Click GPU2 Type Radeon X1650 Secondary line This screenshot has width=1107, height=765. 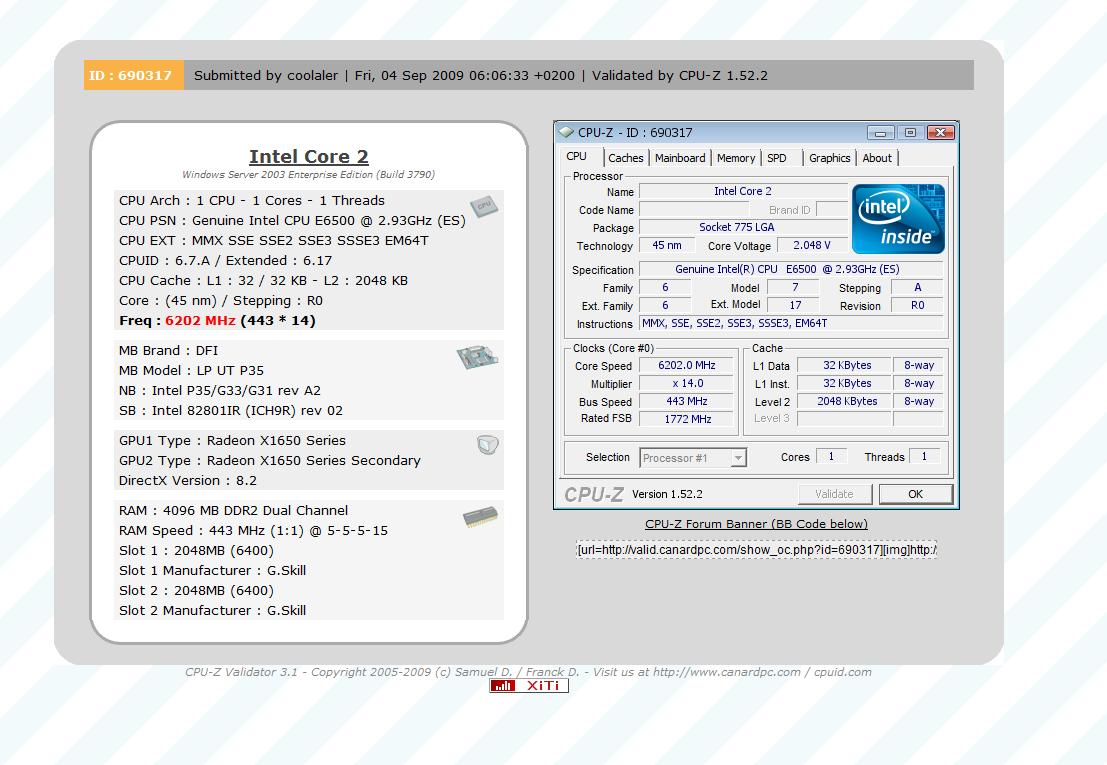pyautogui.click(x=270, y=461)
